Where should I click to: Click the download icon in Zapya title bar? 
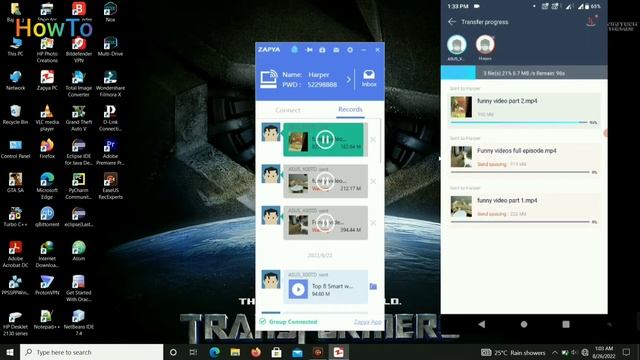pyautogui.click(x=322, y=50)
